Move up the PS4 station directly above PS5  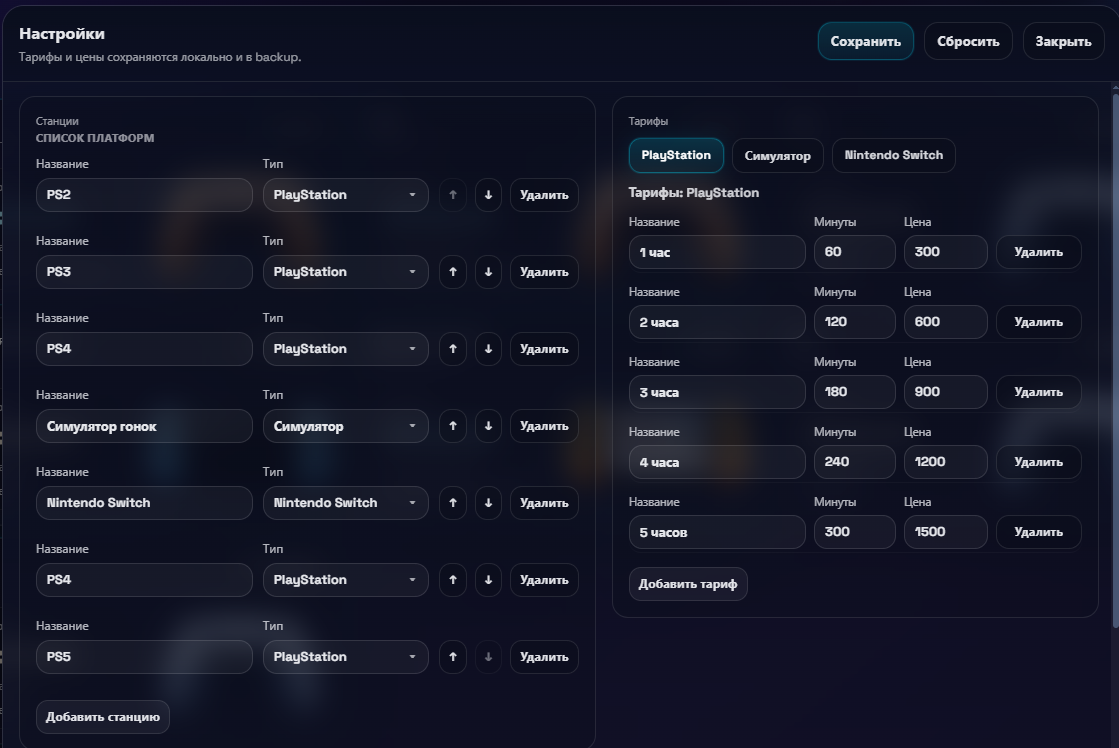tap(452, 580)
